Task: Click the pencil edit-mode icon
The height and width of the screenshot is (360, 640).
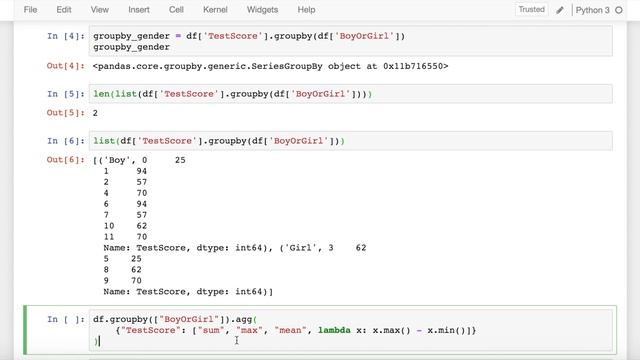Action: click(560, 10)
